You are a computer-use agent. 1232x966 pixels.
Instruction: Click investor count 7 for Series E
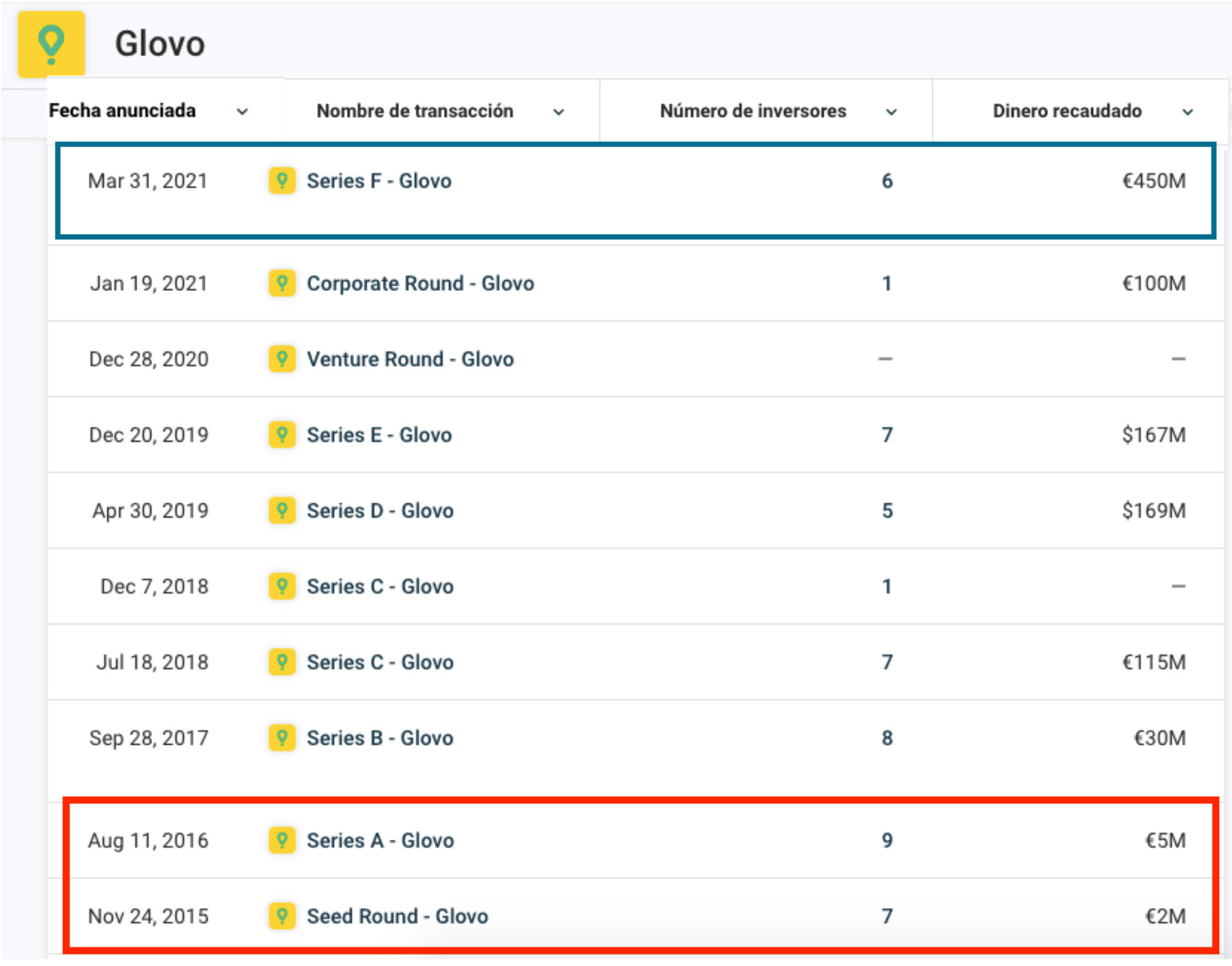887,434
